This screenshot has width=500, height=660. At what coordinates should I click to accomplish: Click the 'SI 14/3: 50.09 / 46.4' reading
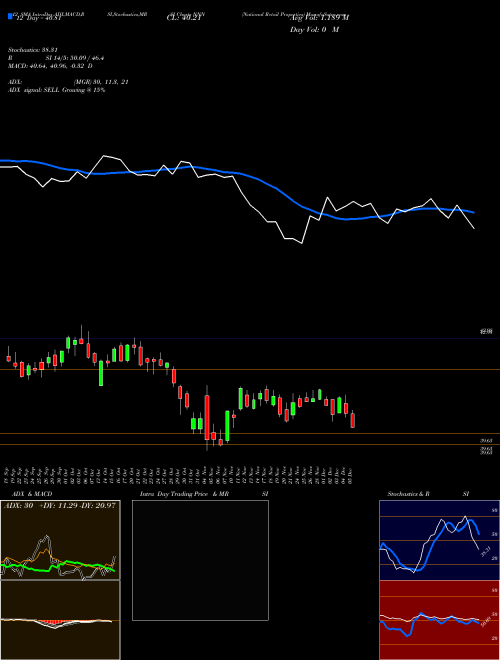click(x=75, y=58)
